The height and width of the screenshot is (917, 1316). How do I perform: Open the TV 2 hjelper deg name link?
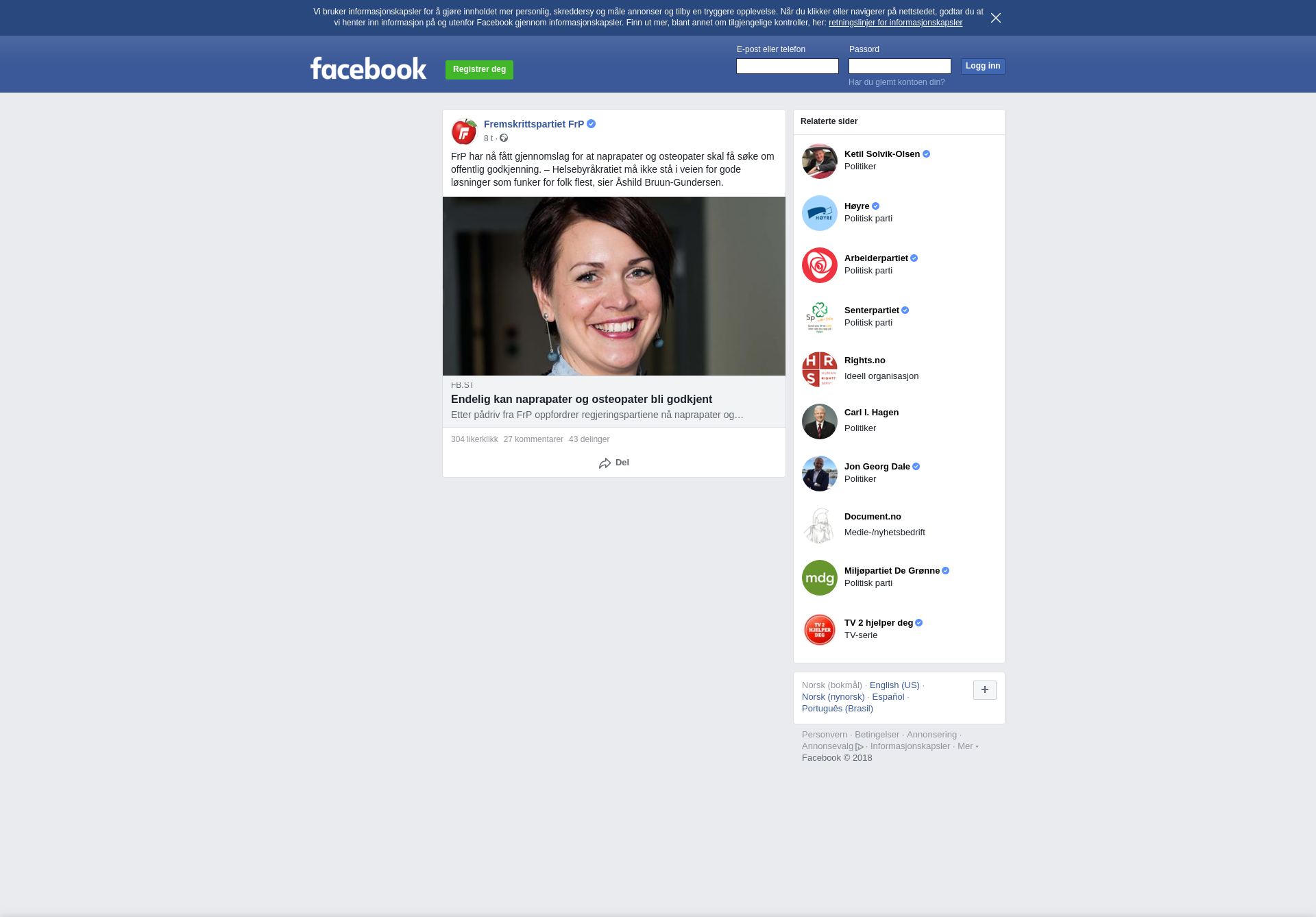point(879,623)
